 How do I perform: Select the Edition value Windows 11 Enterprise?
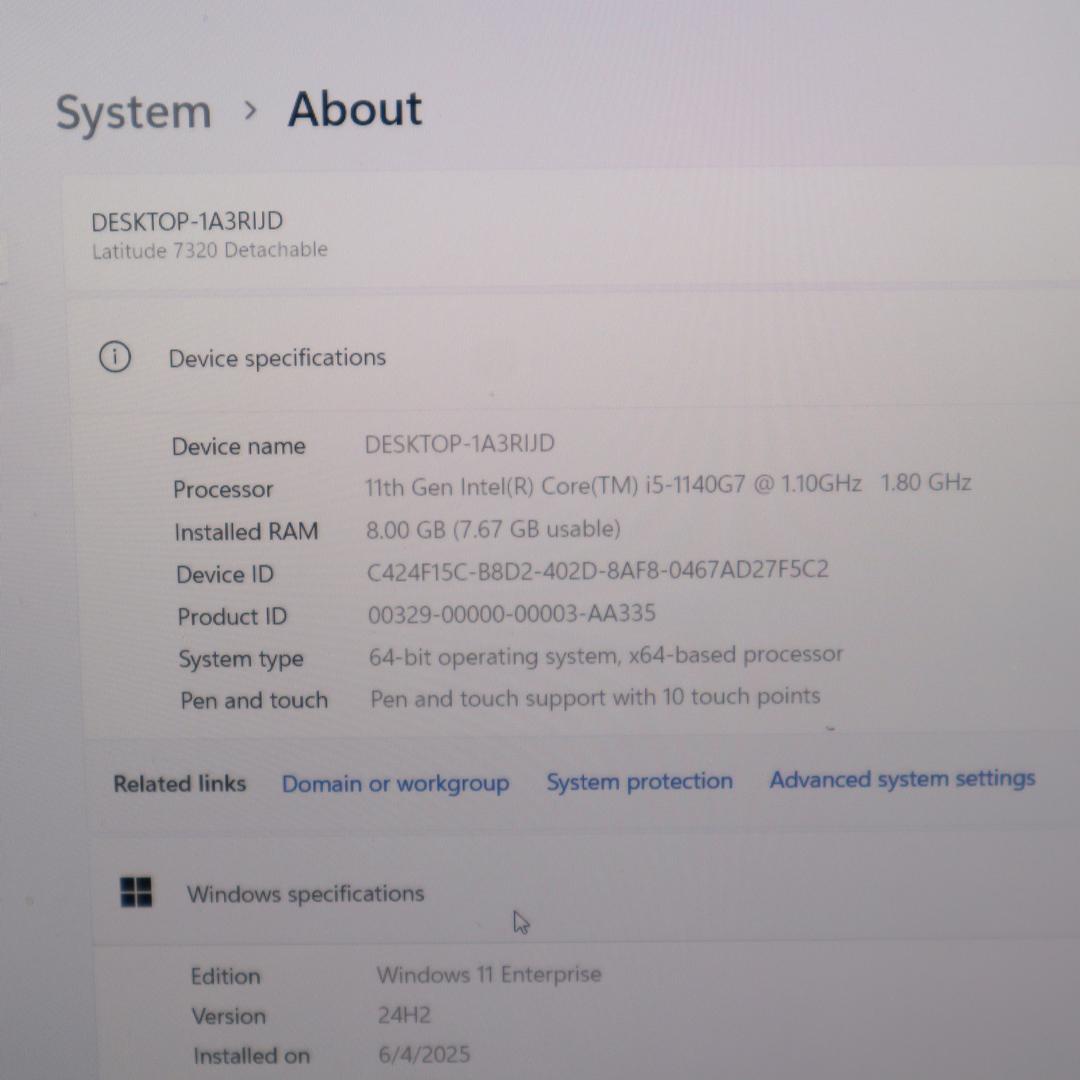tap(489, 975)
